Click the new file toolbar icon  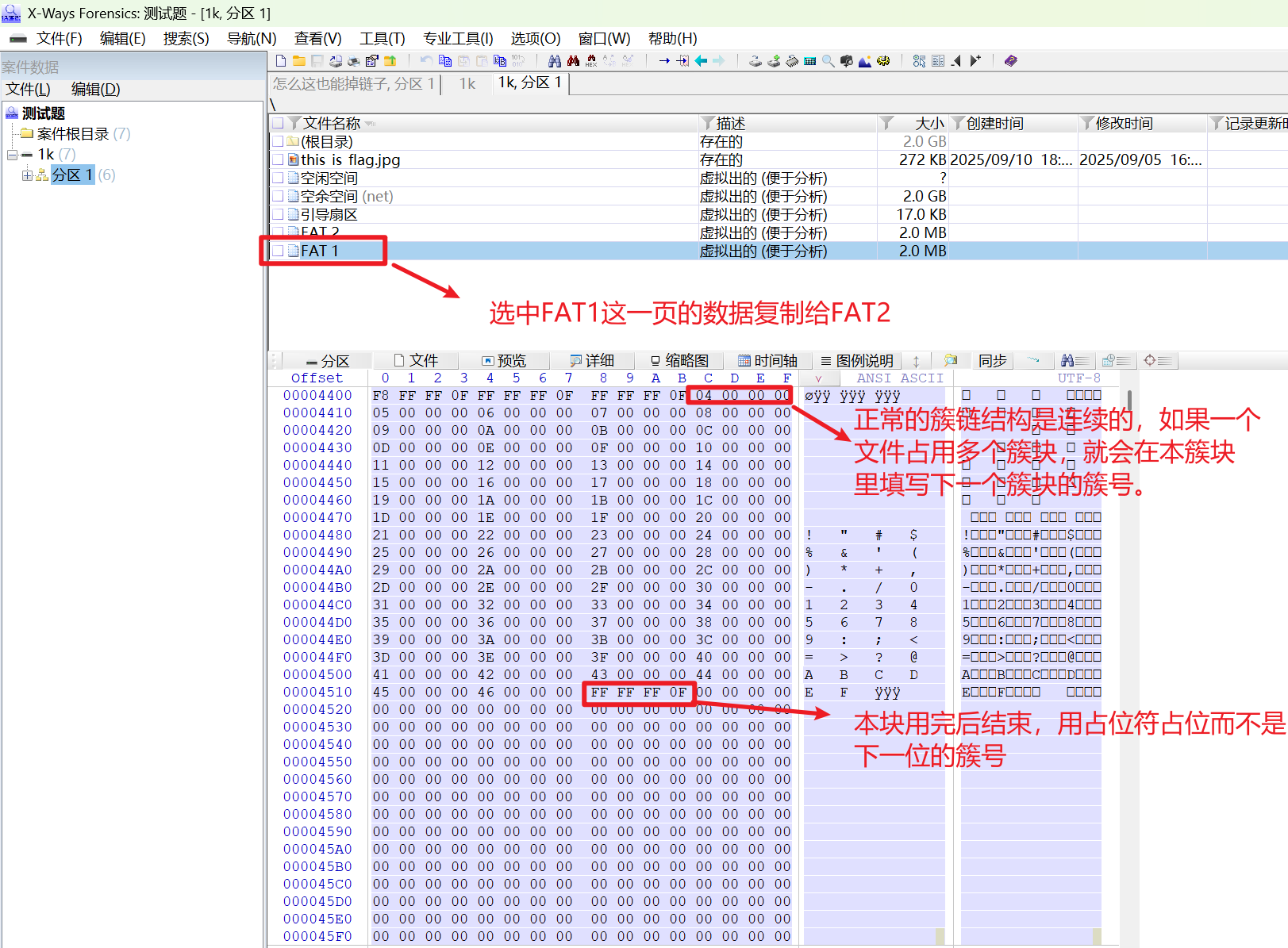coord(281,61)
